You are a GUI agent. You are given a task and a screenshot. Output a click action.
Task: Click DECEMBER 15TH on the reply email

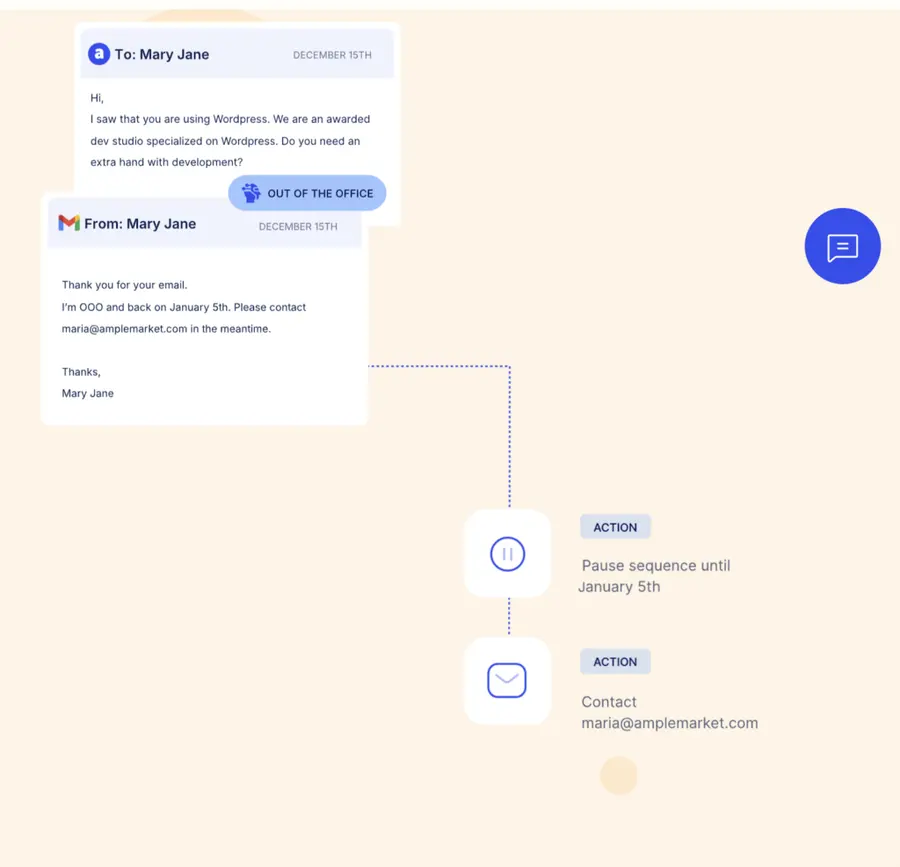(298, 227)
